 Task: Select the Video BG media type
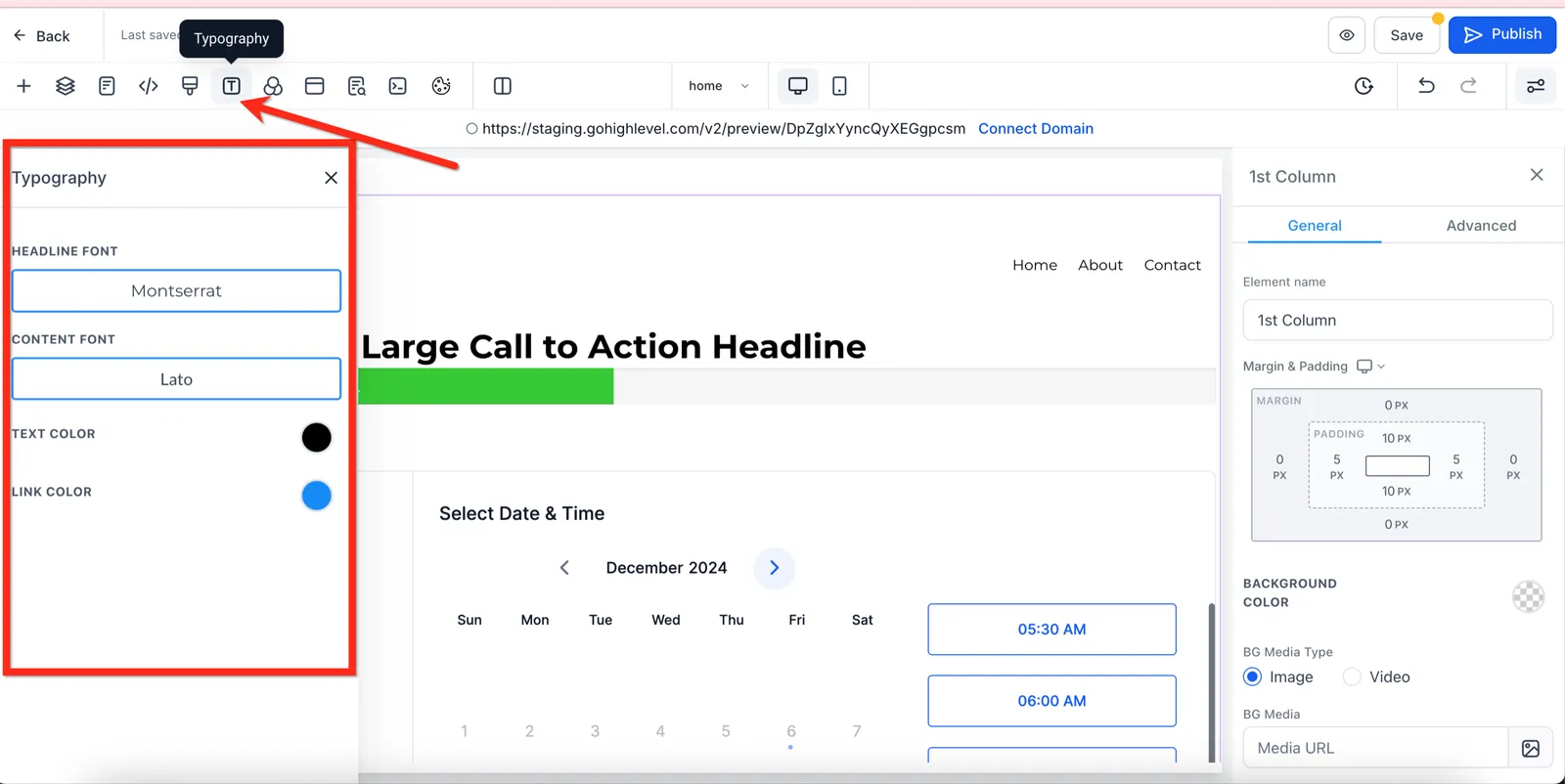[1352, 677]
